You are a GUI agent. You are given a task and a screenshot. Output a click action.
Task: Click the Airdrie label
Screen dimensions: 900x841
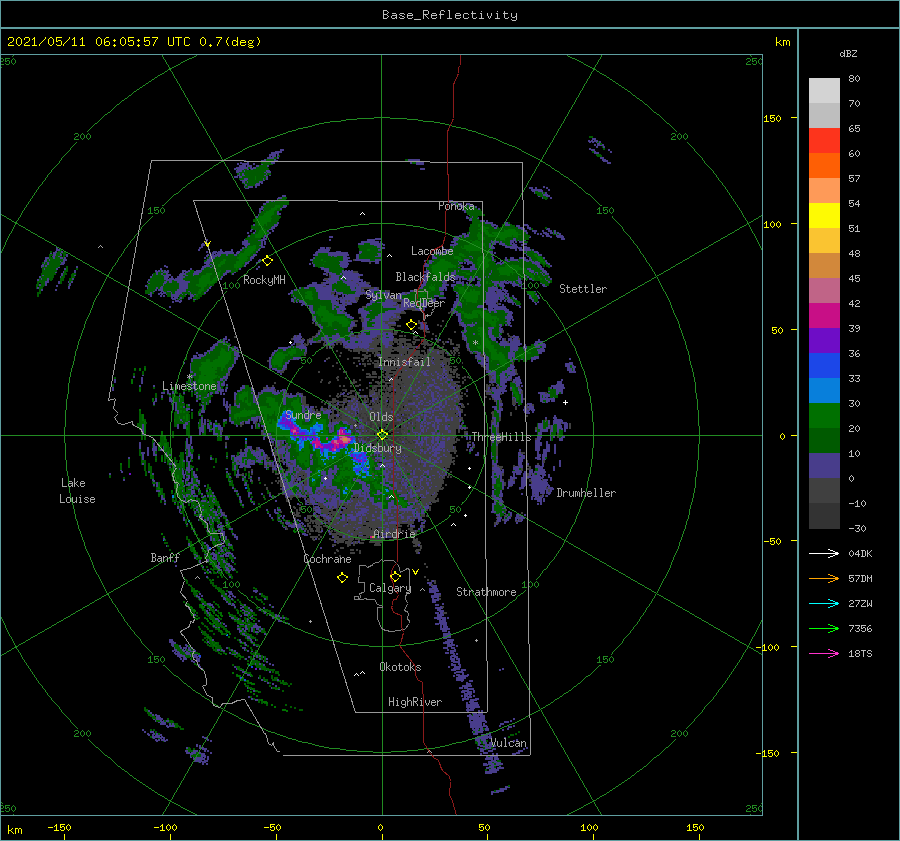[394, 534]
